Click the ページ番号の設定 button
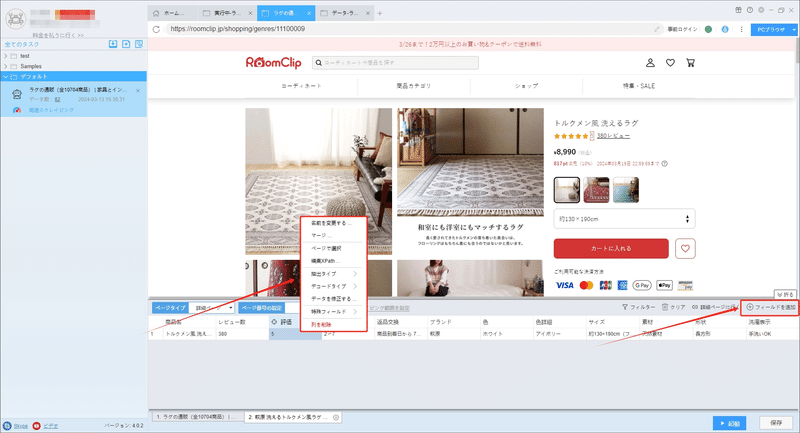 pos(261,308)
